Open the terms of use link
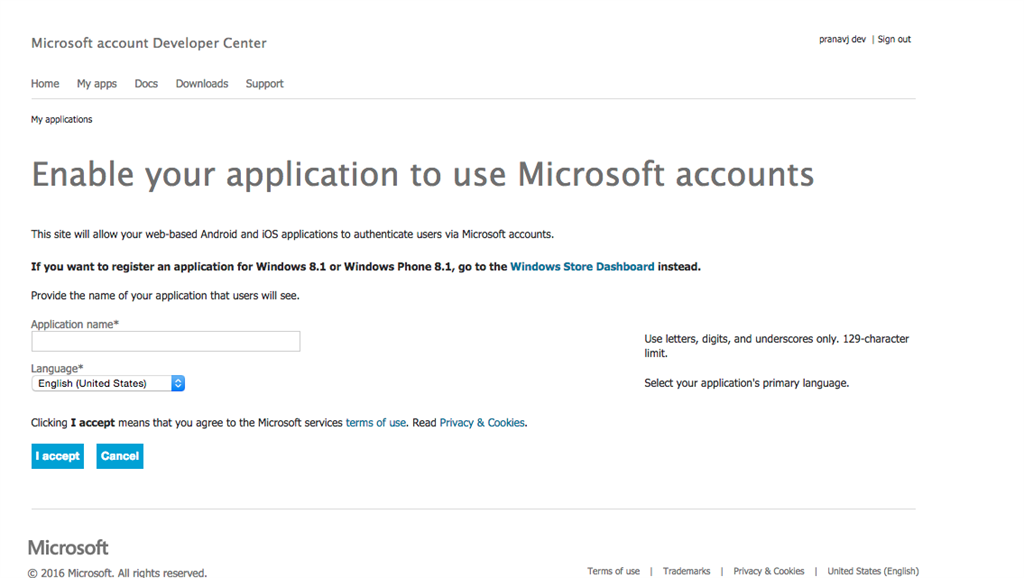 376,423
